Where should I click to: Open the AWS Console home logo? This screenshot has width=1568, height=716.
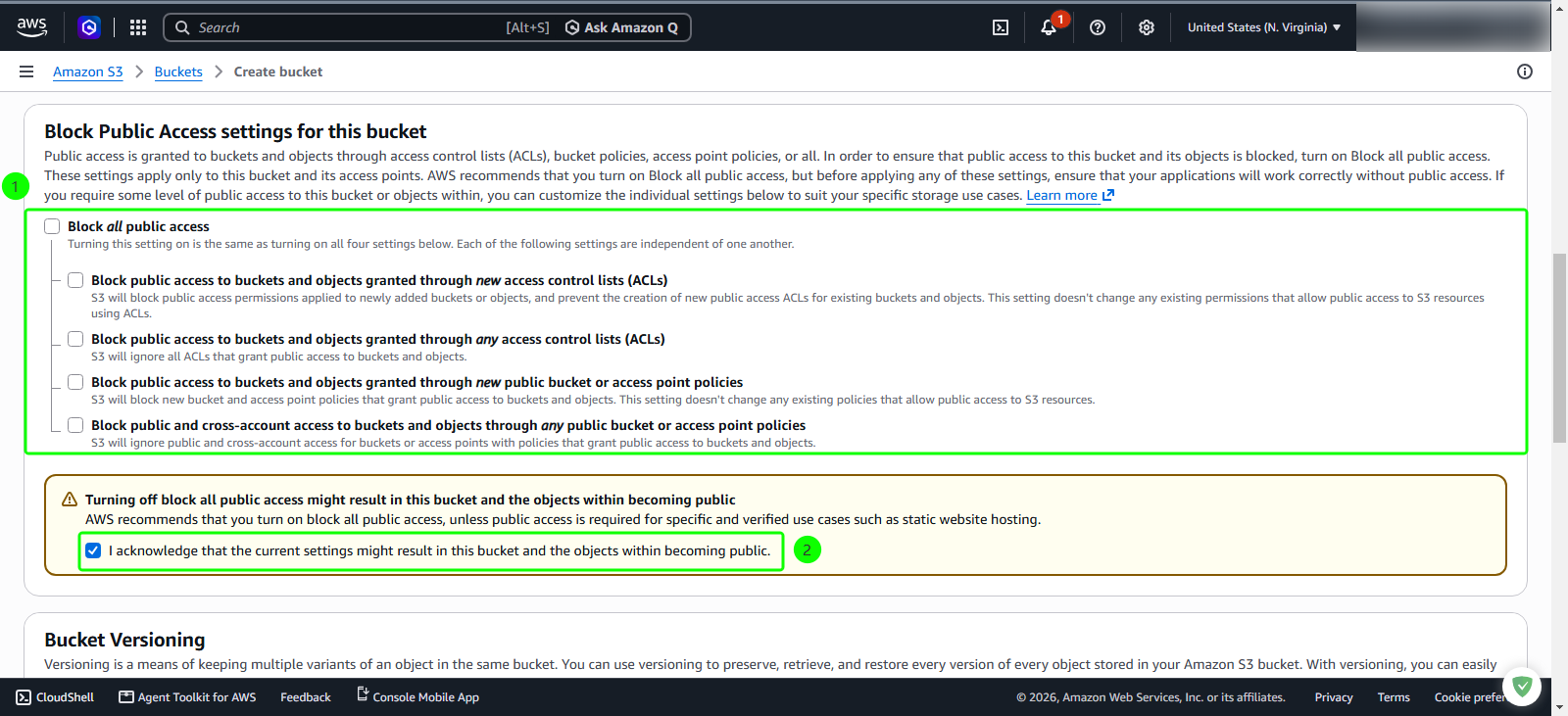point(31,27)
